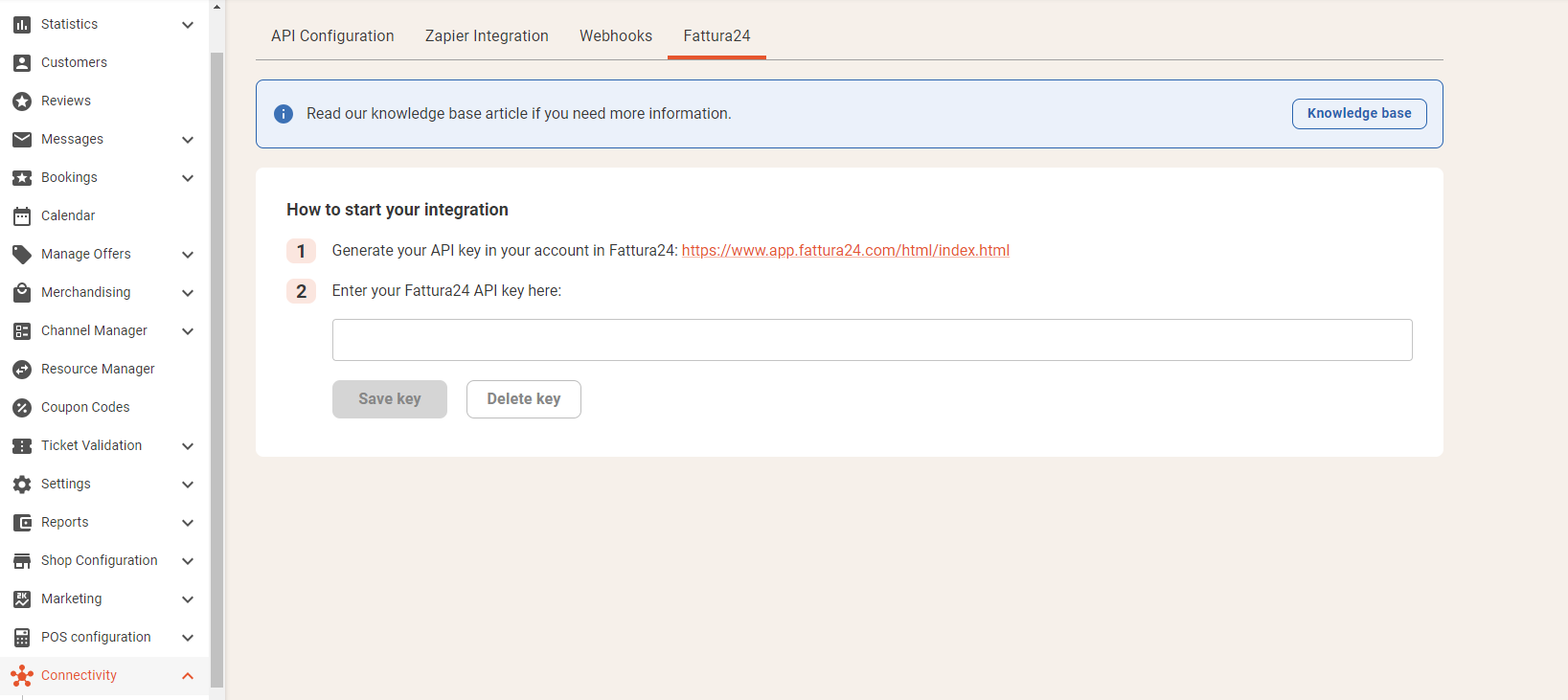
Task: Click the Calendar icon in sidebar
Action: tap(22, 216)
